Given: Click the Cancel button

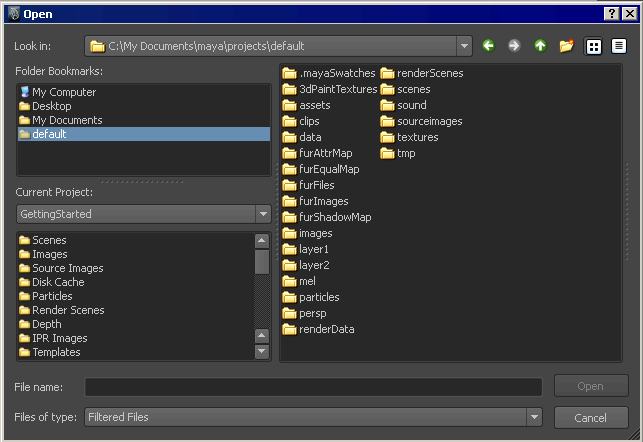Looking at the screenshot, I should (591, 418).
